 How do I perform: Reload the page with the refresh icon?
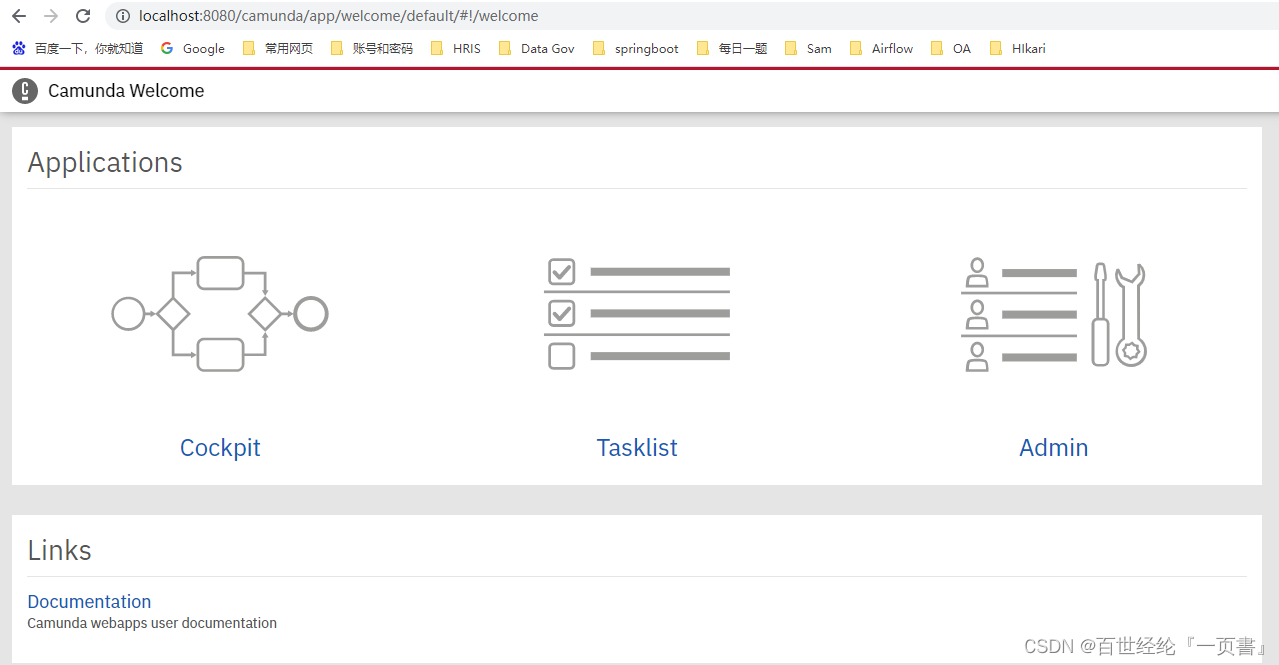pyautogui.click(x=83, y=16)
